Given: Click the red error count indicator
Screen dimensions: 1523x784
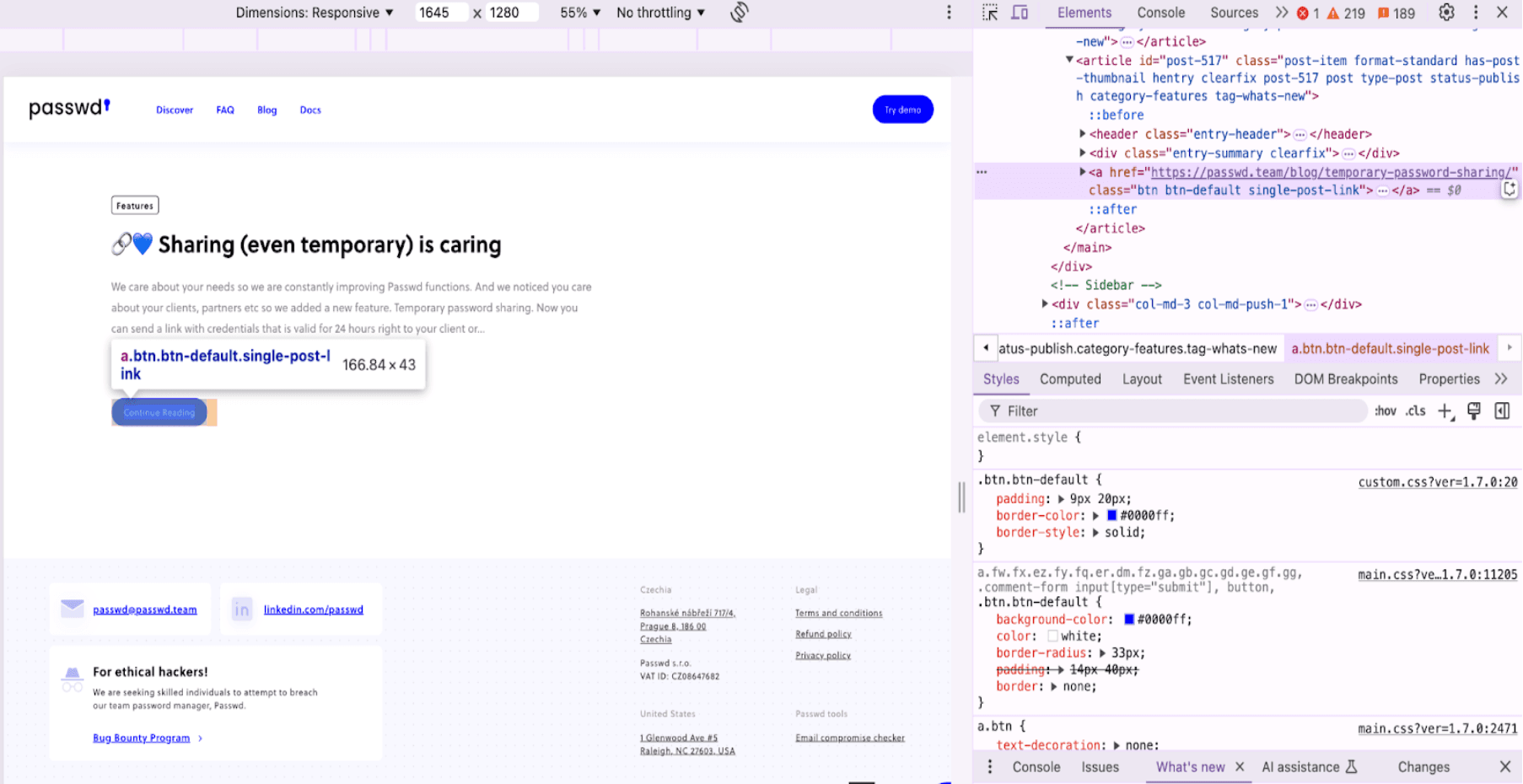Looking at the screenshot, I should point(1308,13).
